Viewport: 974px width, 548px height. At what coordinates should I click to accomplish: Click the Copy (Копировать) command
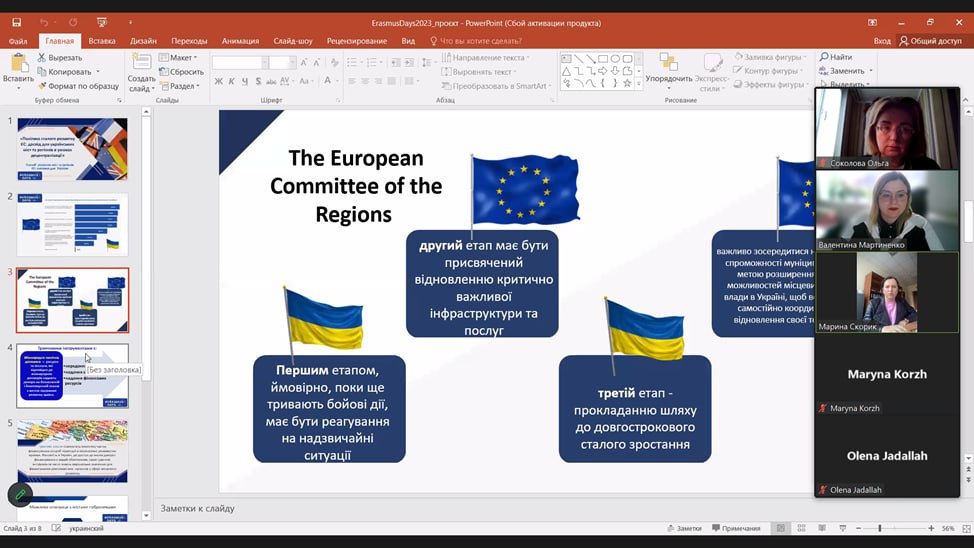65,71
